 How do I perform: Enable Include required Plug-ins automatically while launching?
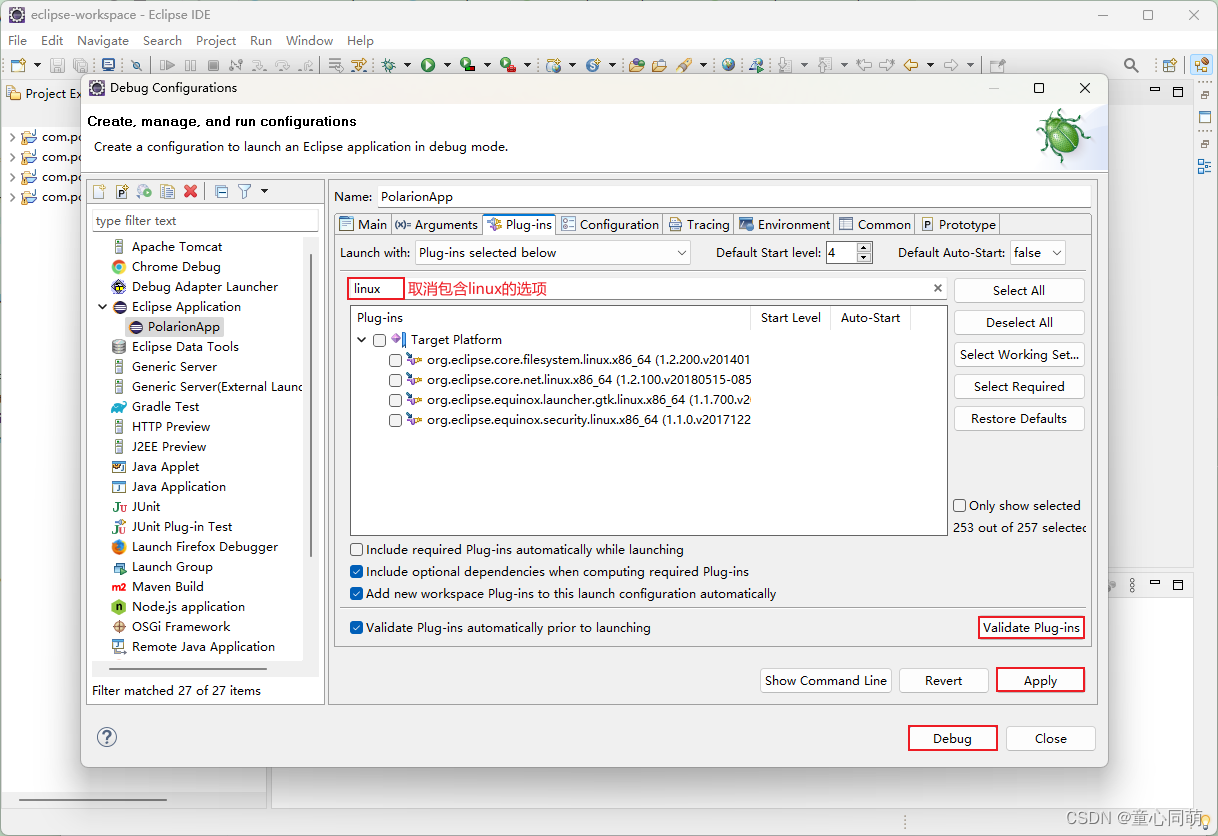(x=357, y=550)
